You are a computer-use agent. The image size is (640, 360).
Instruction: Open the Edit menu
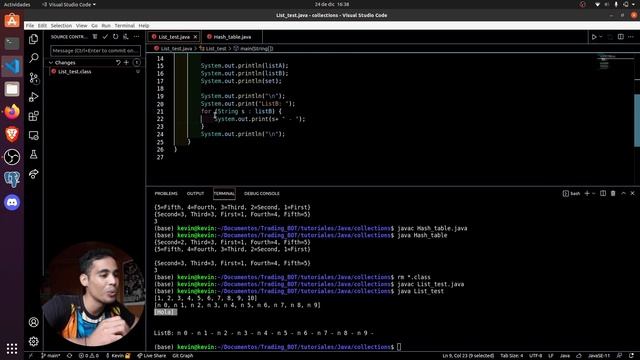point(42,25)
